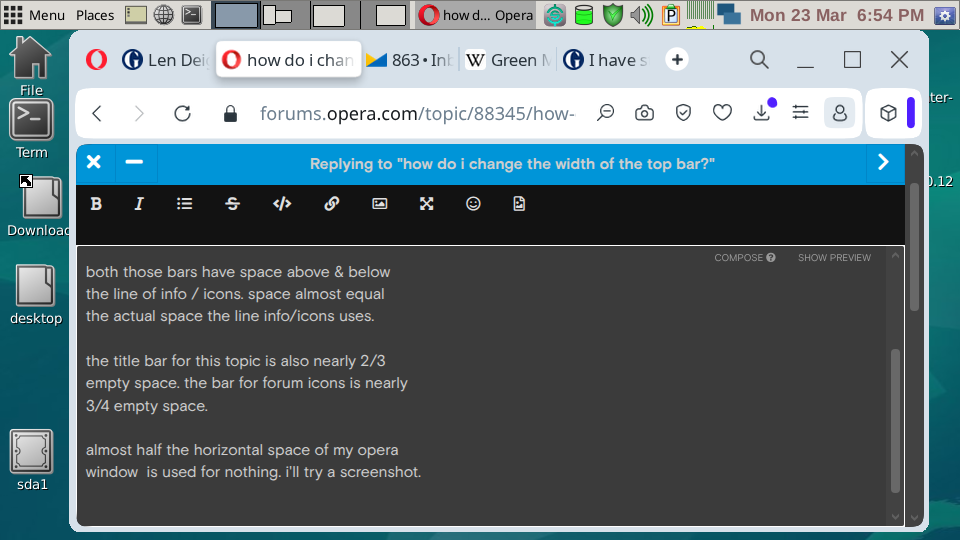Click the 'how d... Opera' taskbar entry

coord(476,15)
